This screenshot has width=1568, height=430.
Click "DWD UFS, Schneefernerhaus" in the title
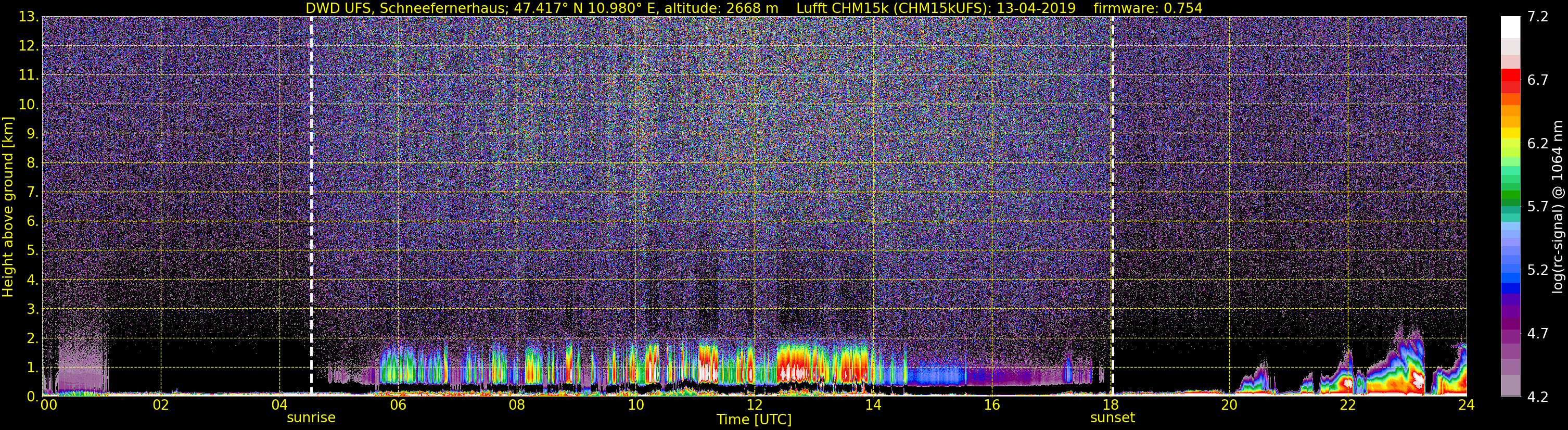click(x=404, y=8)
